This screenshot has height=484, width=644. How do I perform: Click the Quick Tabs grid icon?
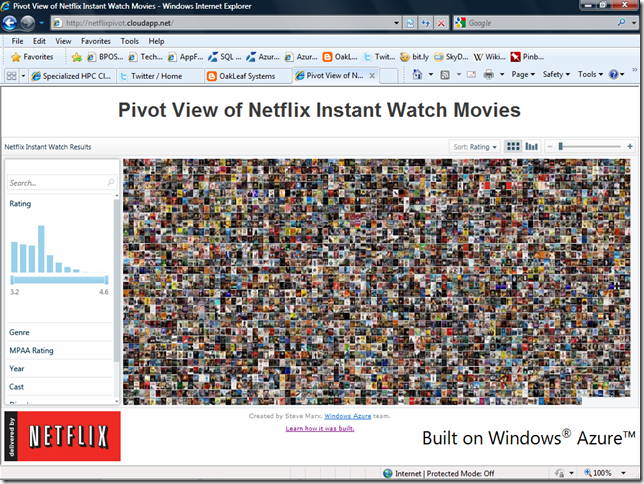[x=12, y=76]
